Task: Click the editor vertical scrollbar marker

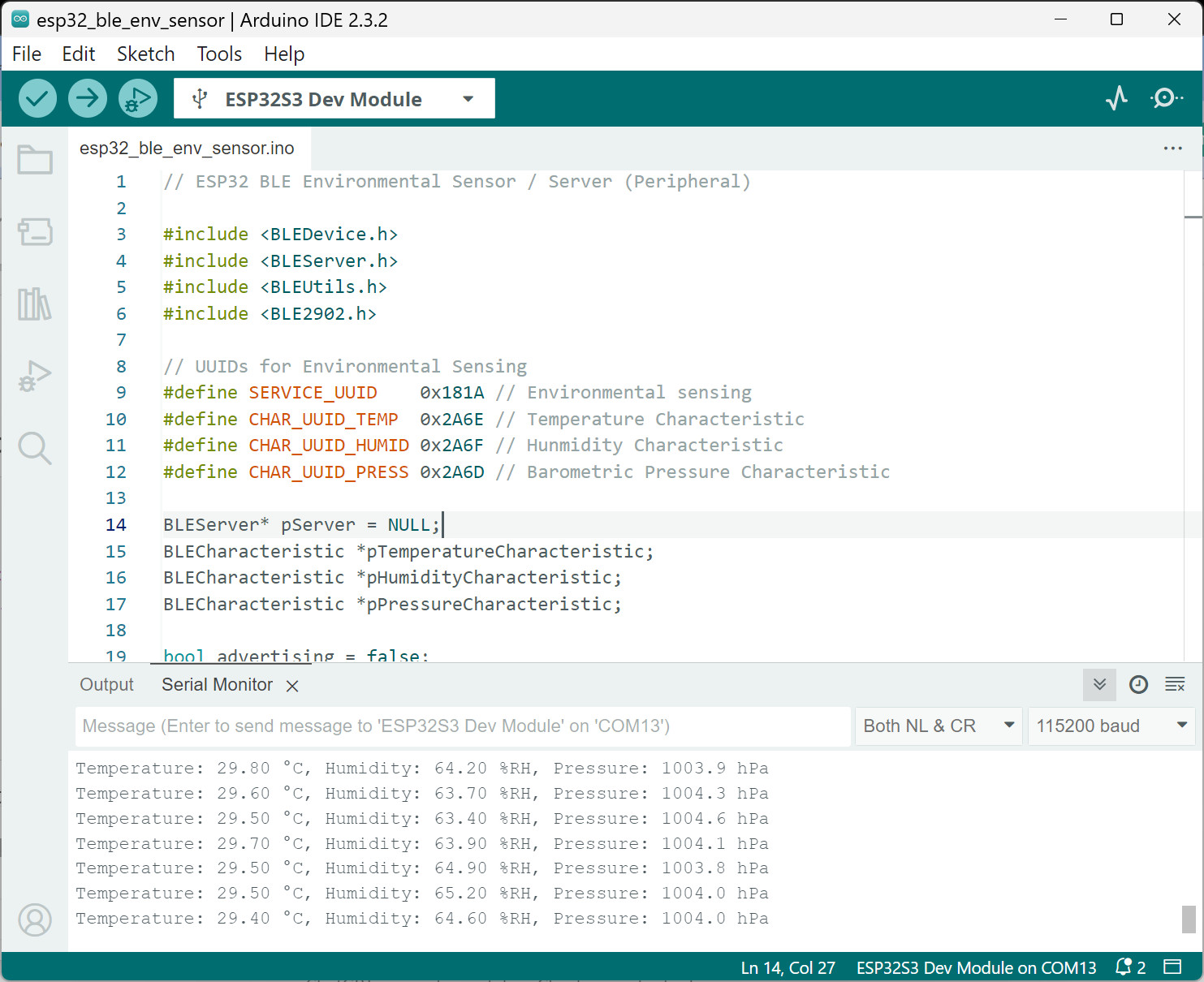Action: [x=1193, y=217]
